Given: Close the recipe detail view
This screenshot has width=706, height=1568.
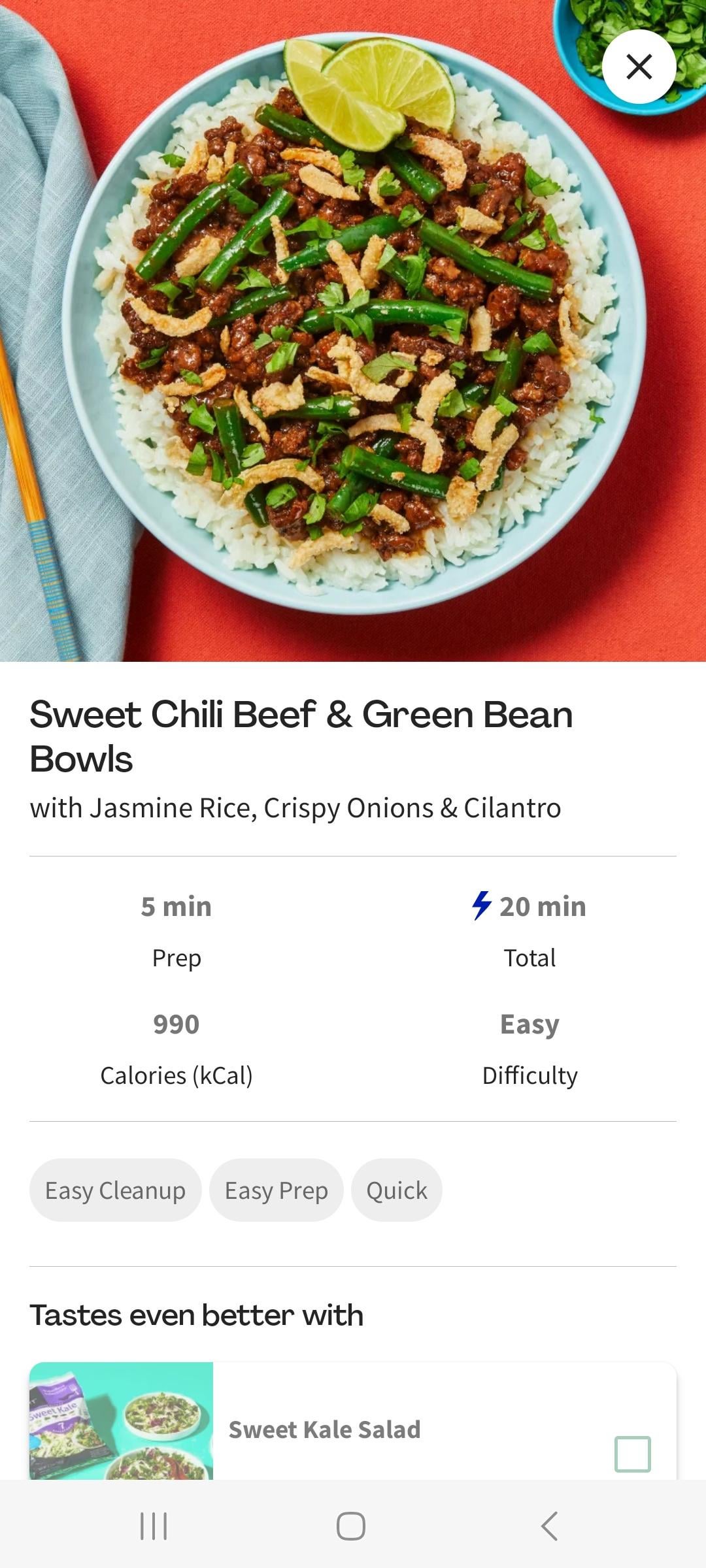Looking at the screenshot, I should click(639, 67).
